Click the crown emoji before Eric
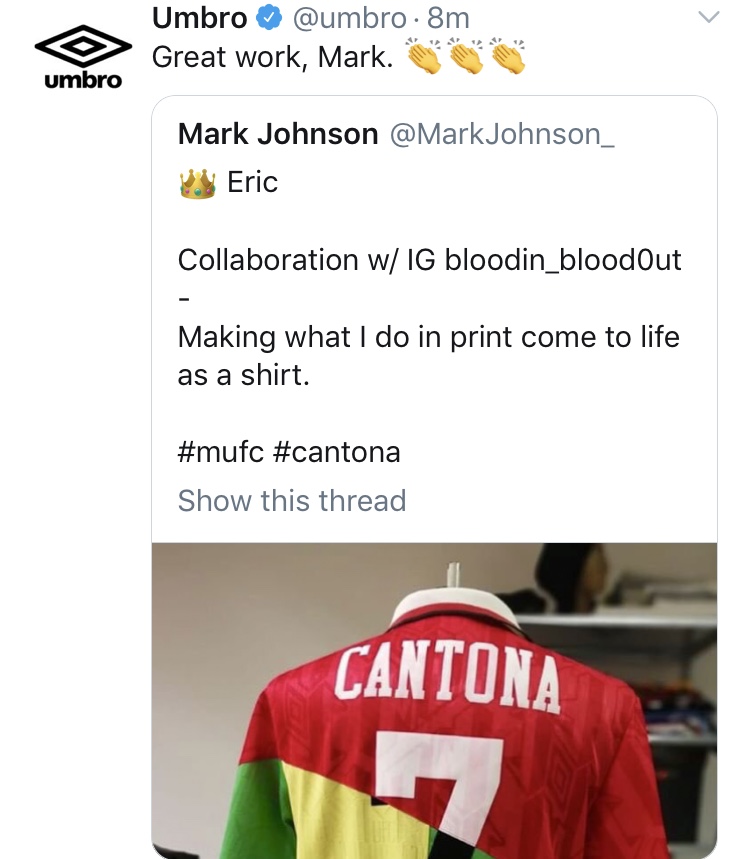Screen dimensions: 750x859 [x=197, y=183]
